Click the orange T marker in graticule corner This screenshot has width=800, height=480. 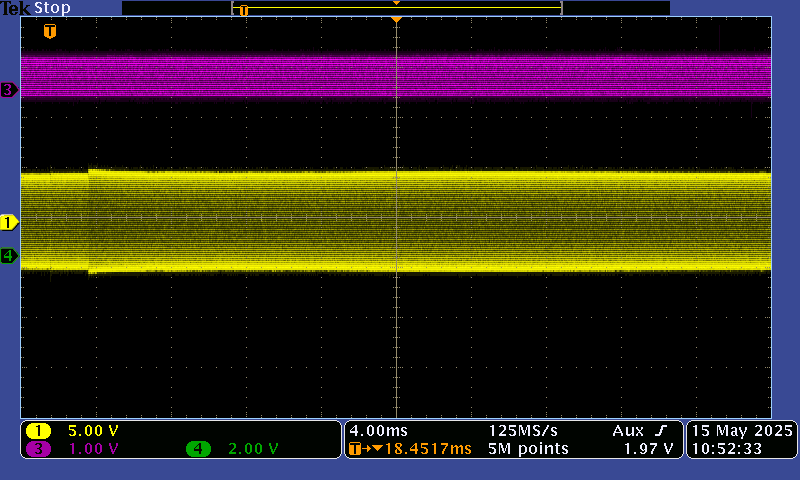click(x=50, y=32)
